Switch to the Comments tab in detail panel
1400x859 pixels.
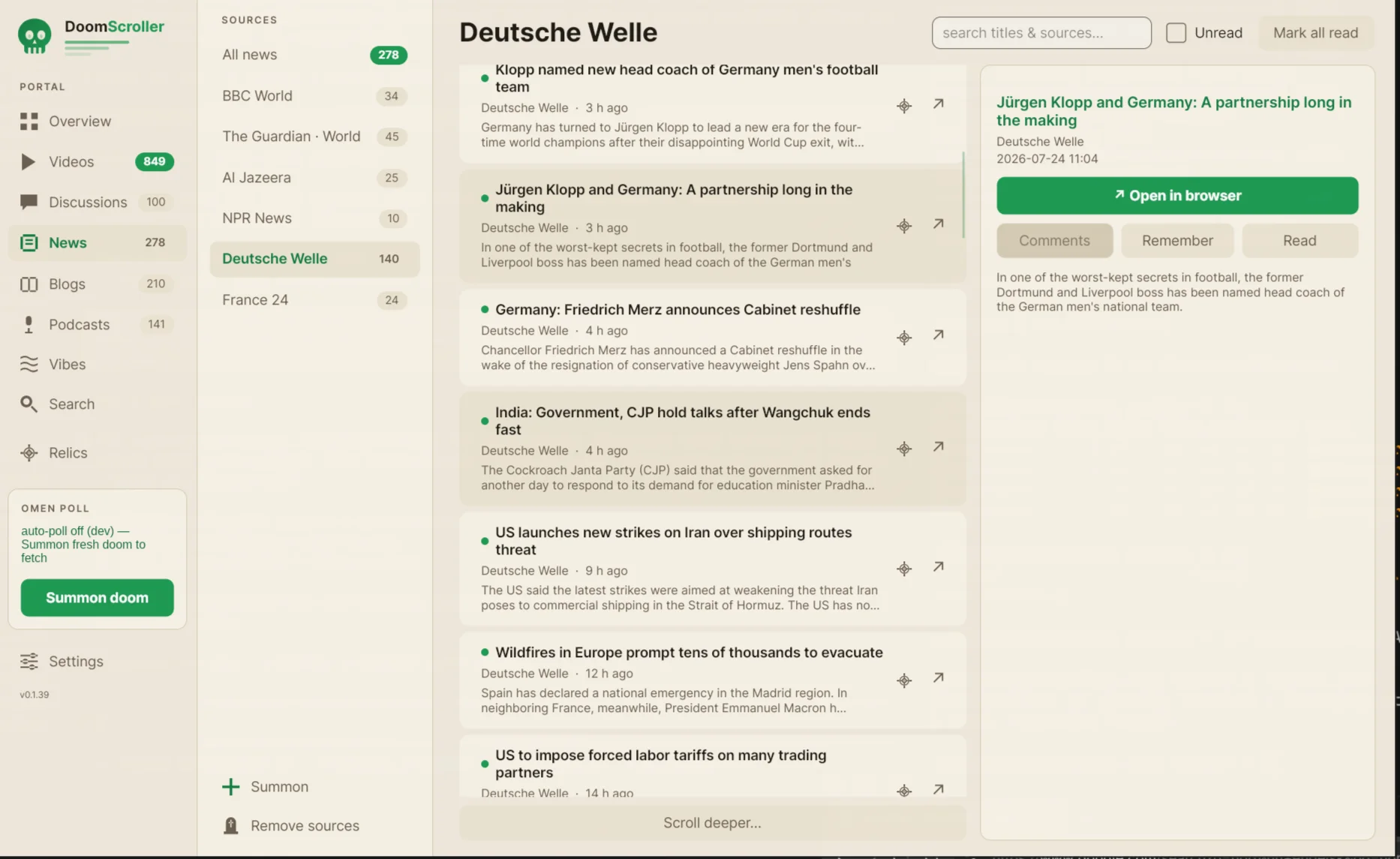1054,241
